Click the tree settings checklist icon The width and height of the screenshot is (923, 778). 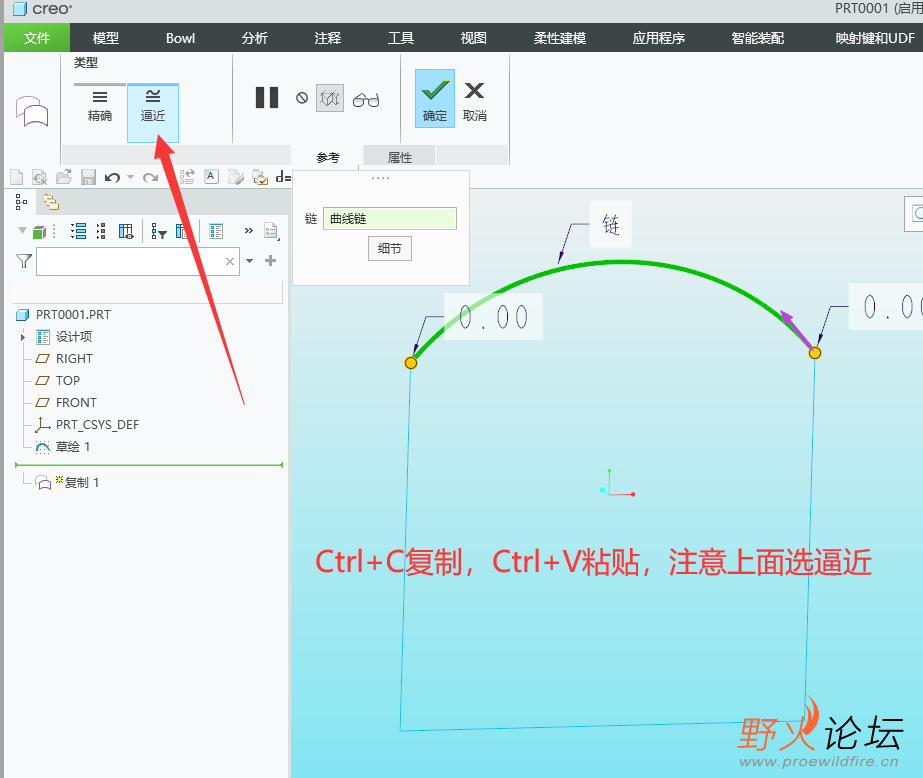click(x=216, y=231)
